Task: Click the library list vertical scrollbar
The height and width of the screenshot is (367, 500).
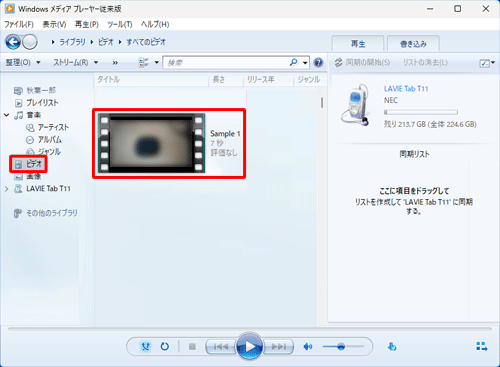Action: click(322, 102)
